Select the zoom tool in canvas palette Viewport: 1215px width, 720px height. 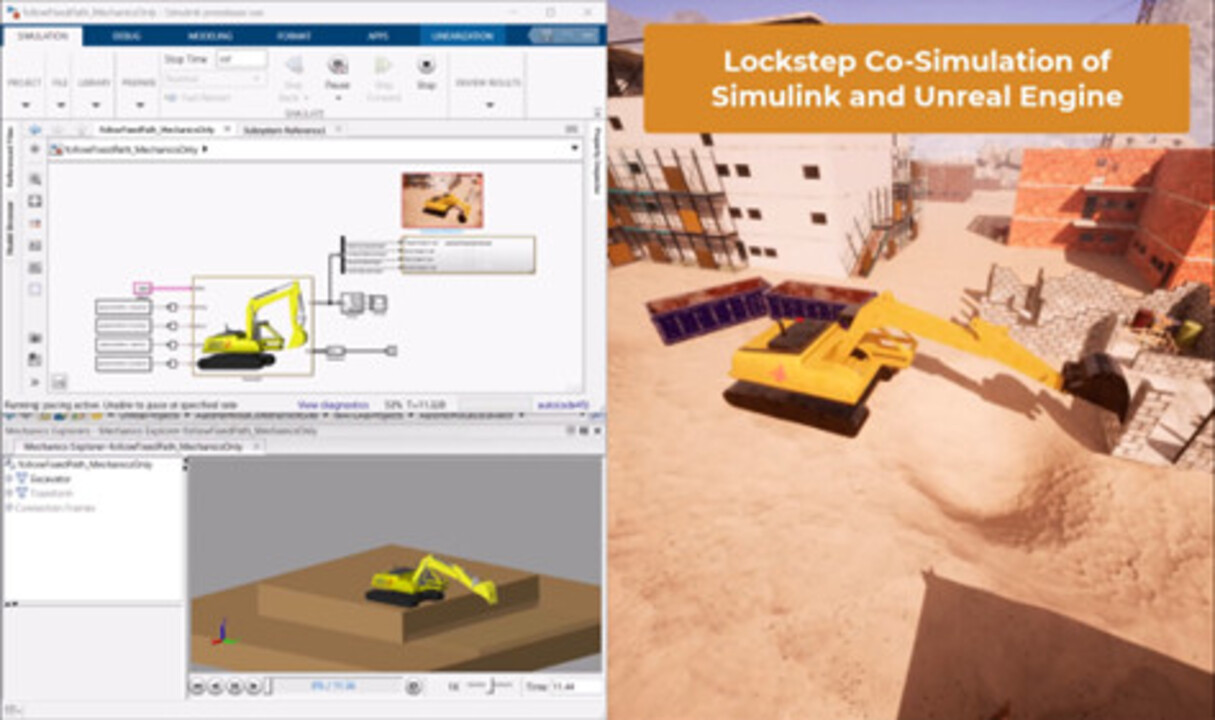pos(35,179)
